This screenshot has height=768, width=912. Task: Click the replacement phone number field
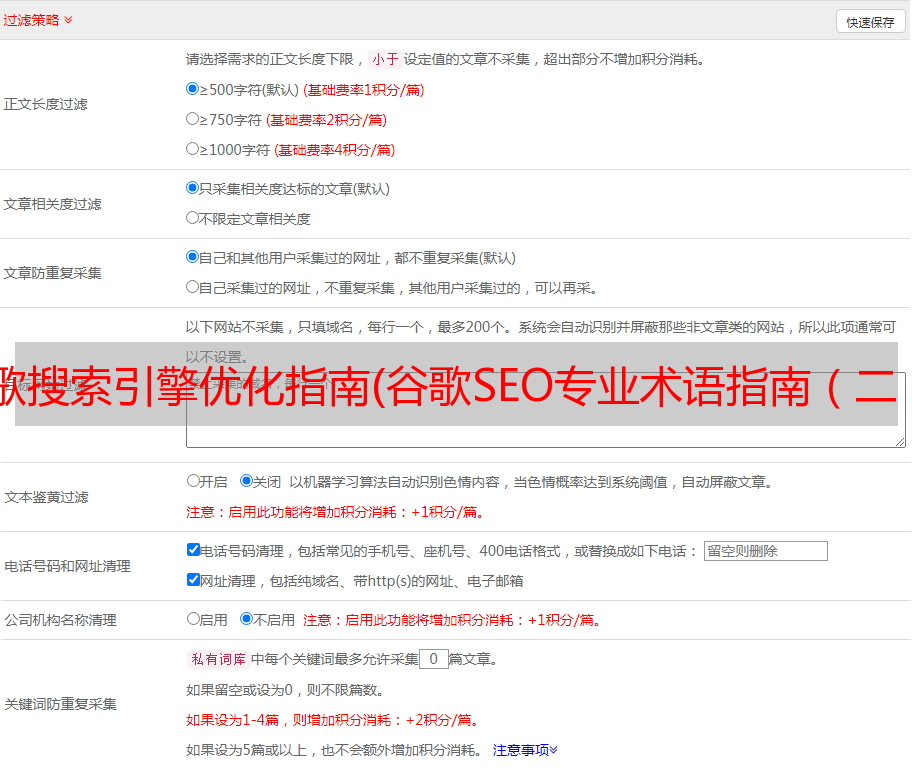click(x=765, y=551)
